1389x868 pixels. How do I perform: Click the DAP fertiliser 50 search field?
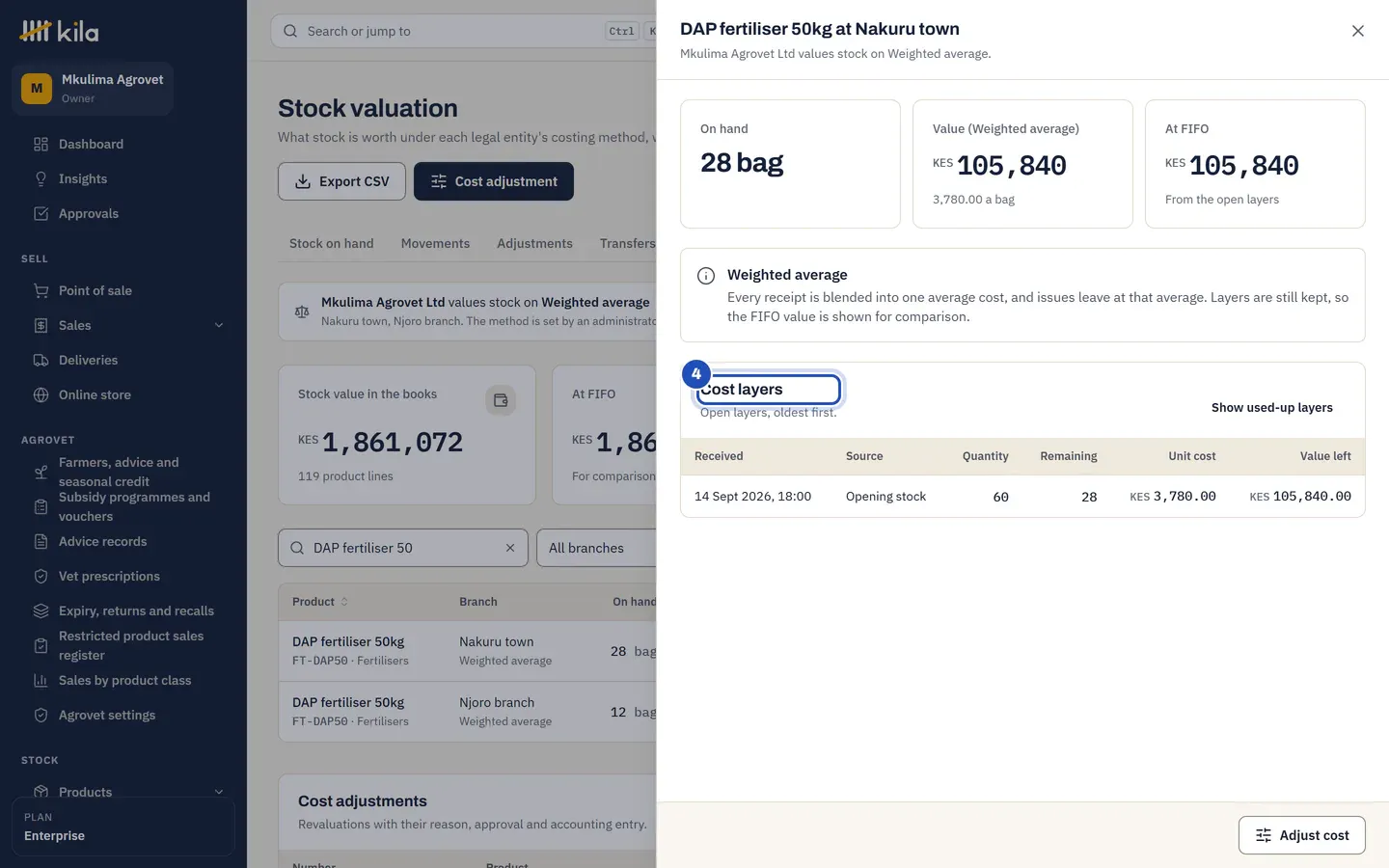(x=403, y=548)
